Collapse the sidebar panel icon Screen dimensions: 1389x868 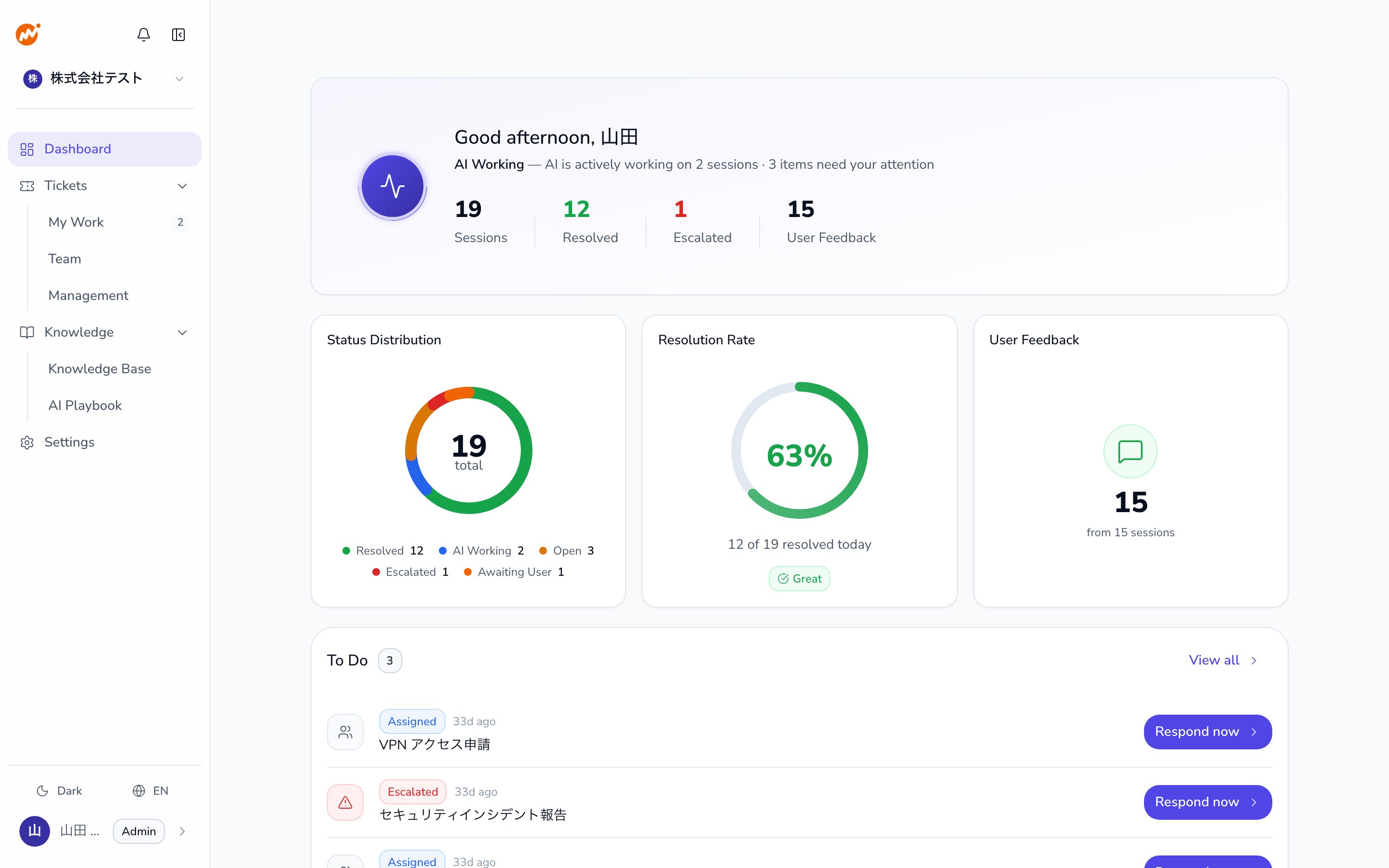[178, 34]
